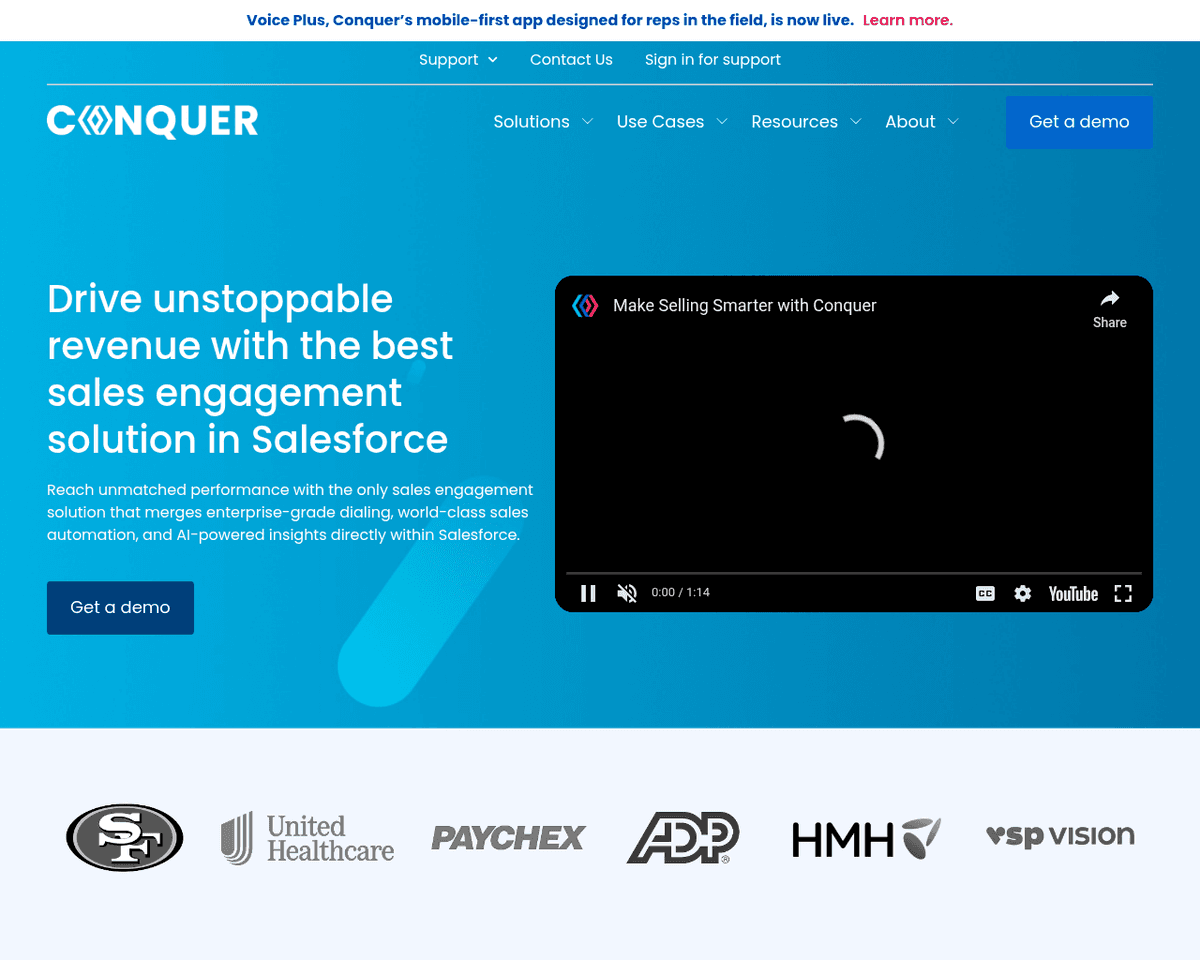
Task: Click the video progress bar
Action: 853,574
